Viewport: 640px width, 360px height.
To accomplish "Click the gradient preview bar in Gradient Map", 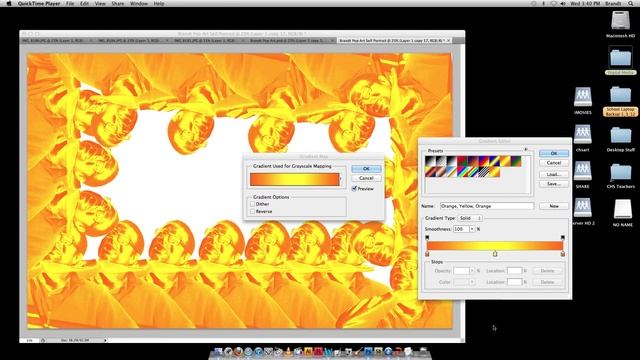I will click(x=294, y=180).
